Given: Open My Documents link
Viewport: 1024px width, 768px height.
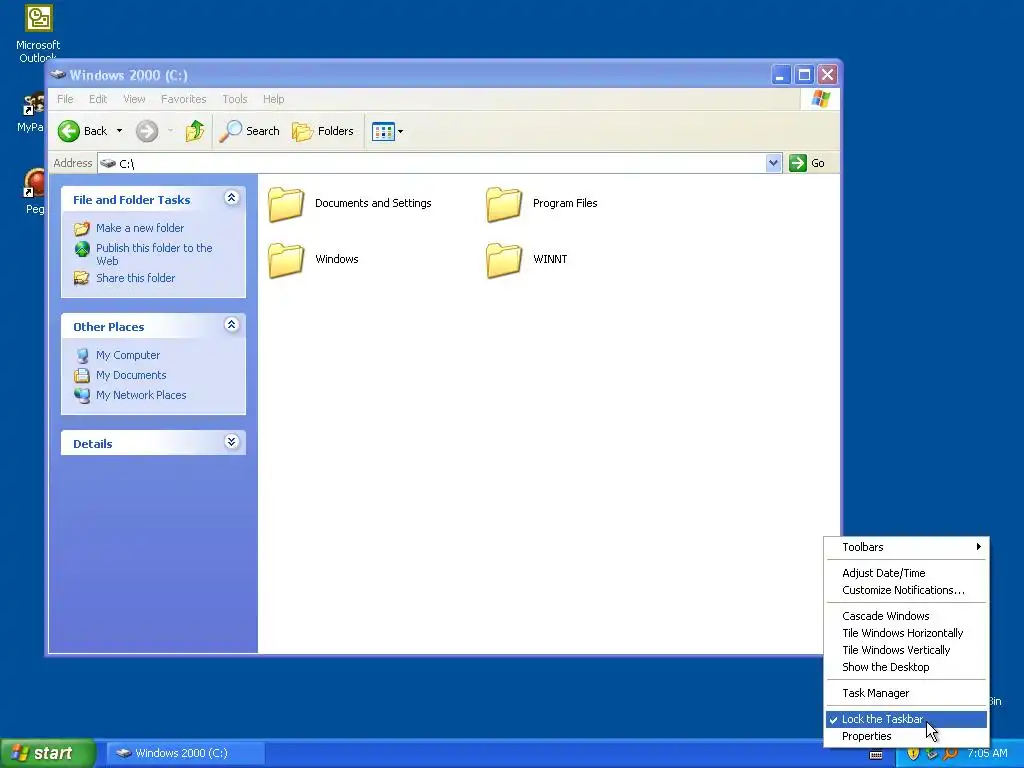Looking at the screenshot, I should coord(131,376).
